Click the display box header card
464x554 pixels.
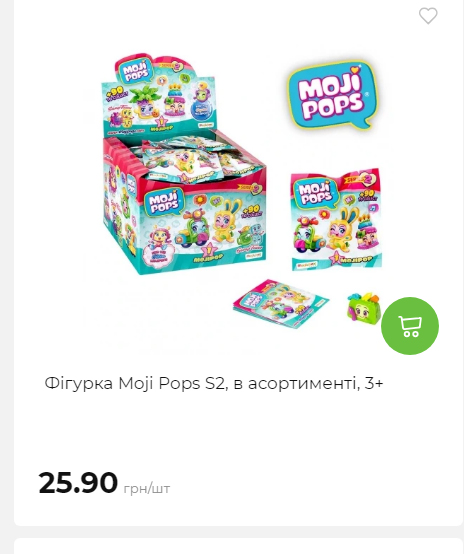159,96
